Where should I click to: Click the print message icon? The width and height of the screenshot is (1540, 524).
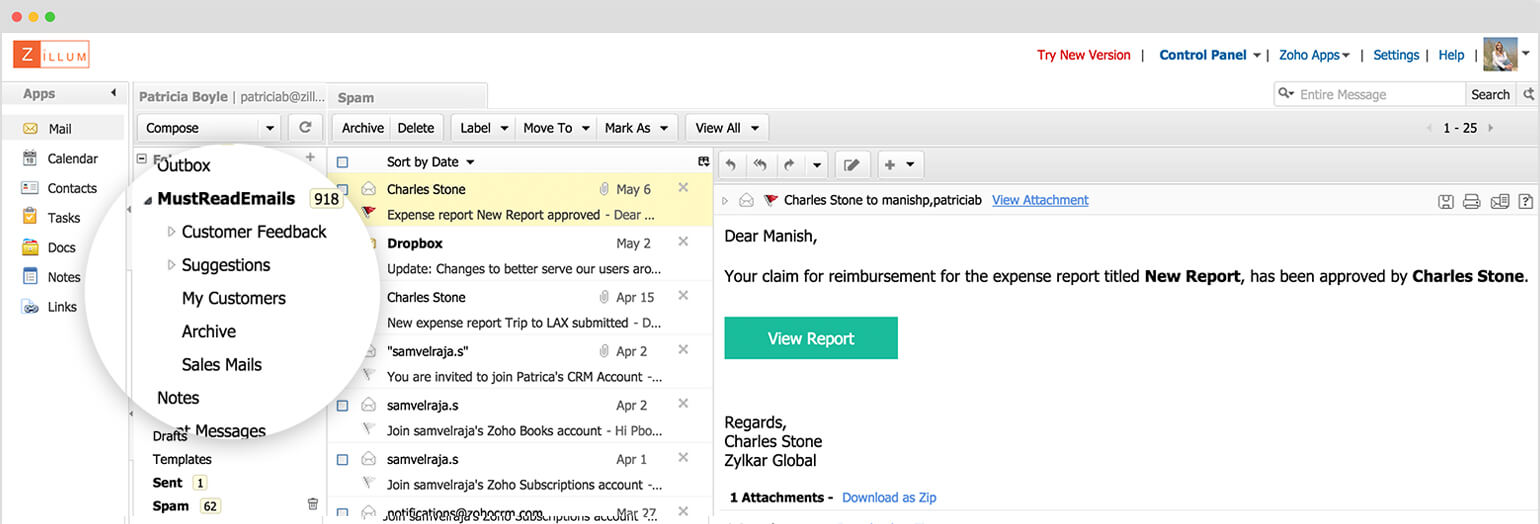tap(1471, 201)
